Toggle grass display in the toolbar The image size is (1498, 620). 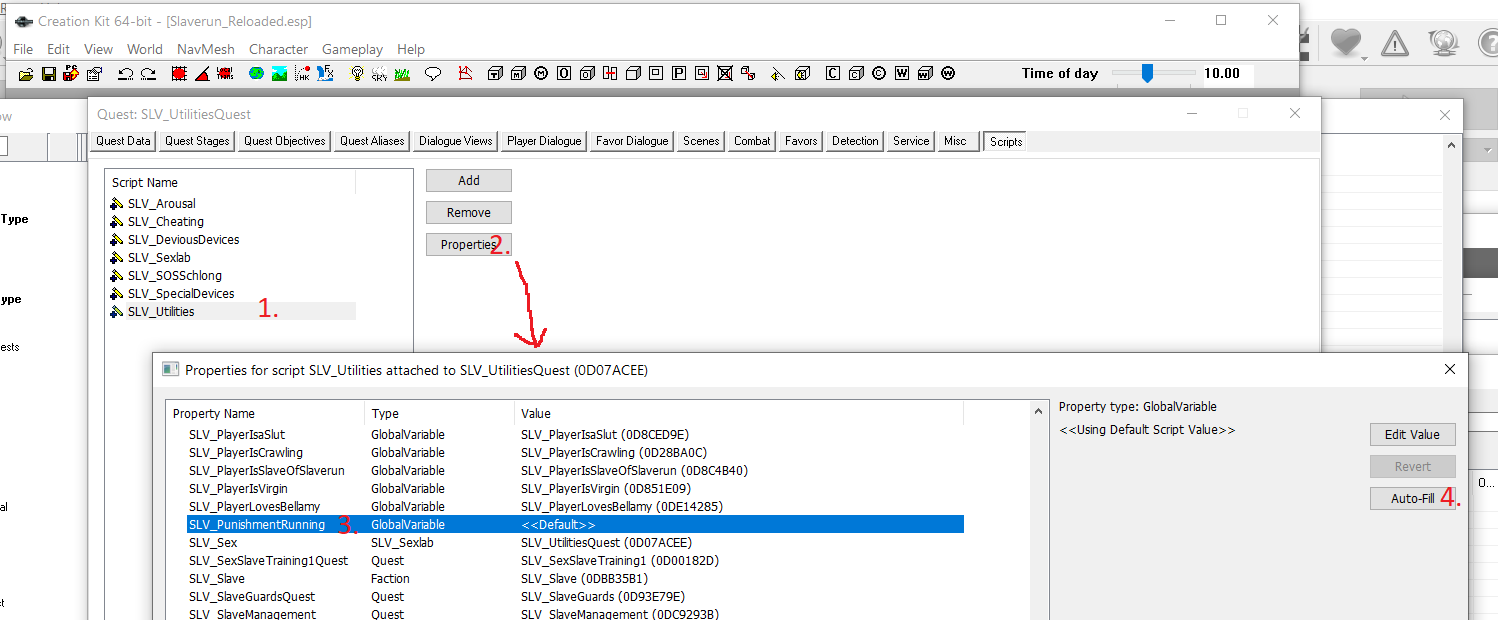pyautogui.click(x=400, y=73)
